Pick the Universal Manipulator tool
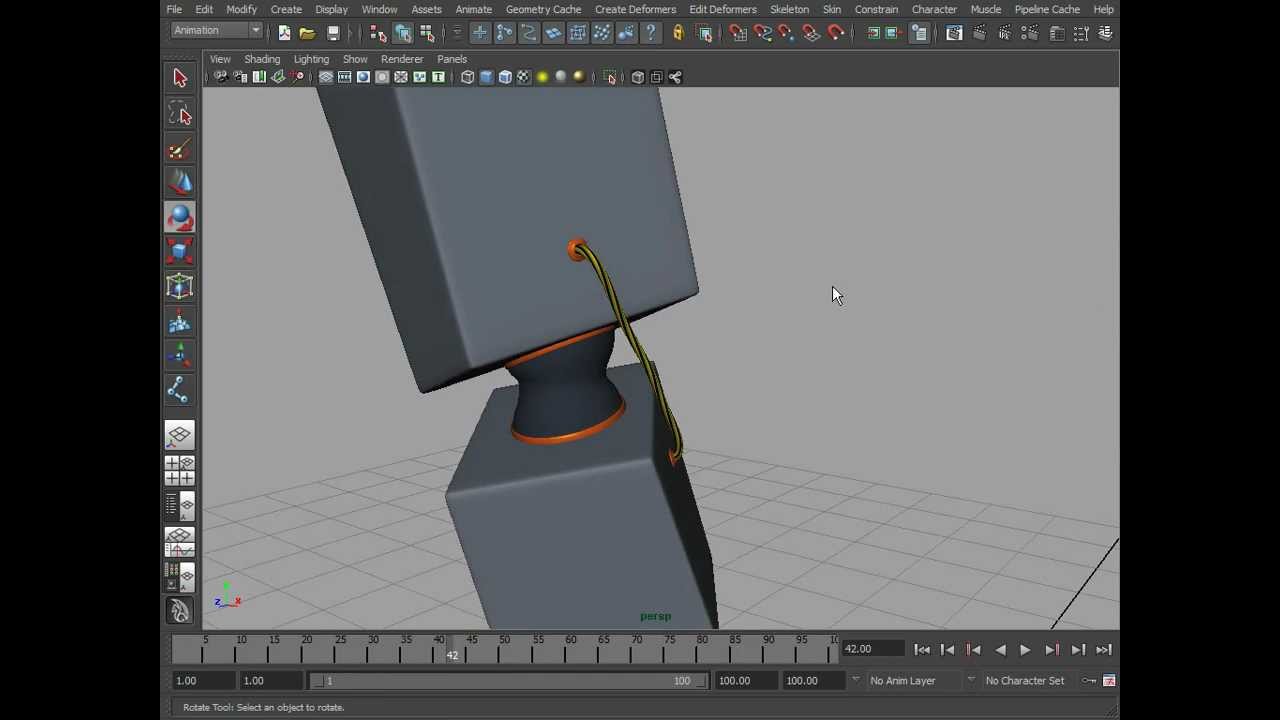1280x720 pixels. point(180,287)
